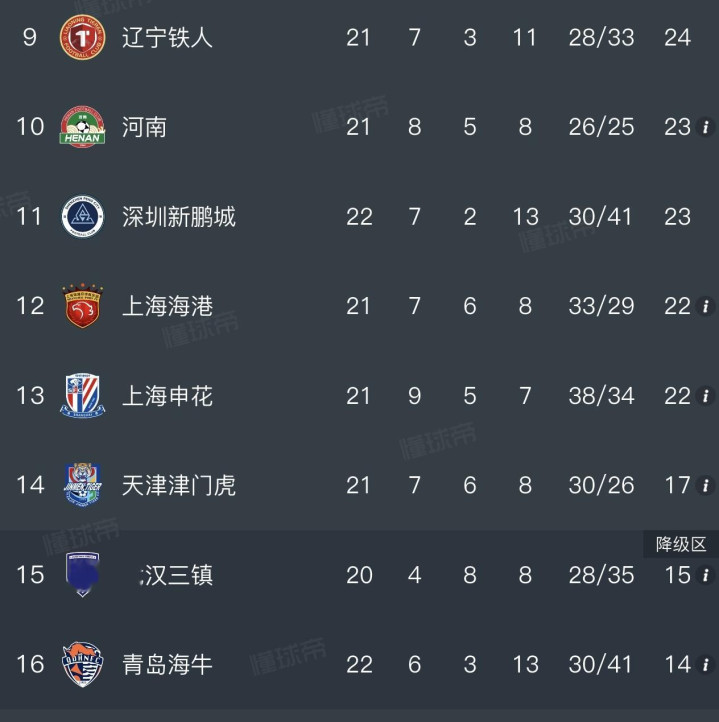Open info icon on 青岛海牛 row
719x722 pixels.
point(705,664)
